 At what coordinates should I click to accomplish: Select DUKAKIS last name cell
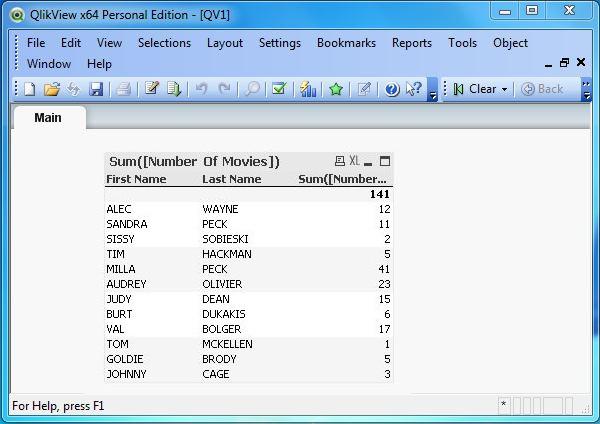pos(224,314)
